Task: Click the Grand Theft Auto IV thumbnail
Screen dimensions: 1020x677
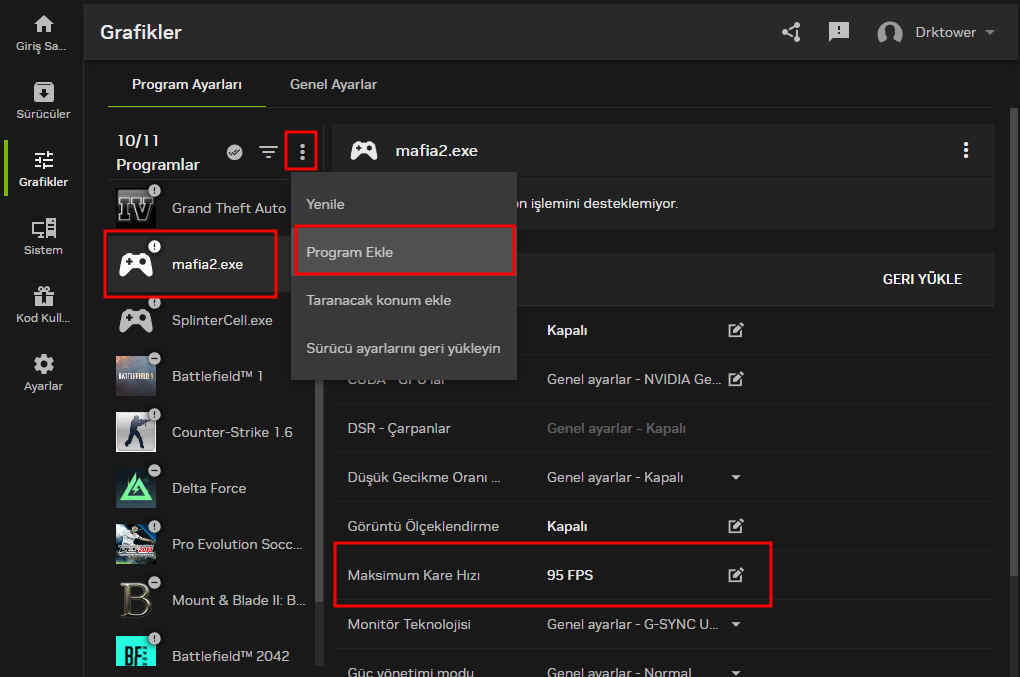Action: click(x=136, y=208)
